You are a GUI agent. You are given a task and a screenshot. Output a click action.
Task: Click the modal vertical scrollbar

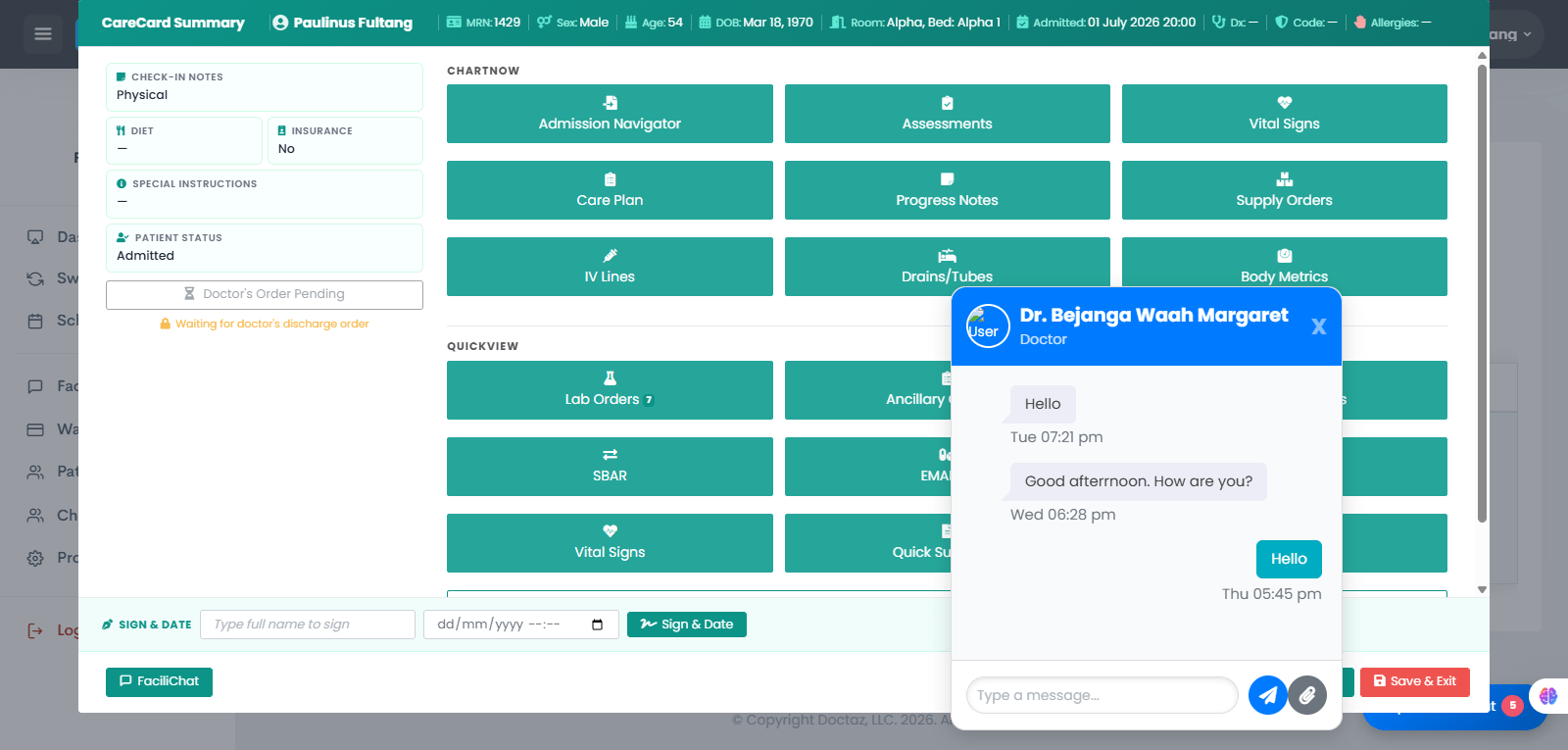(x=1482, y=294)
